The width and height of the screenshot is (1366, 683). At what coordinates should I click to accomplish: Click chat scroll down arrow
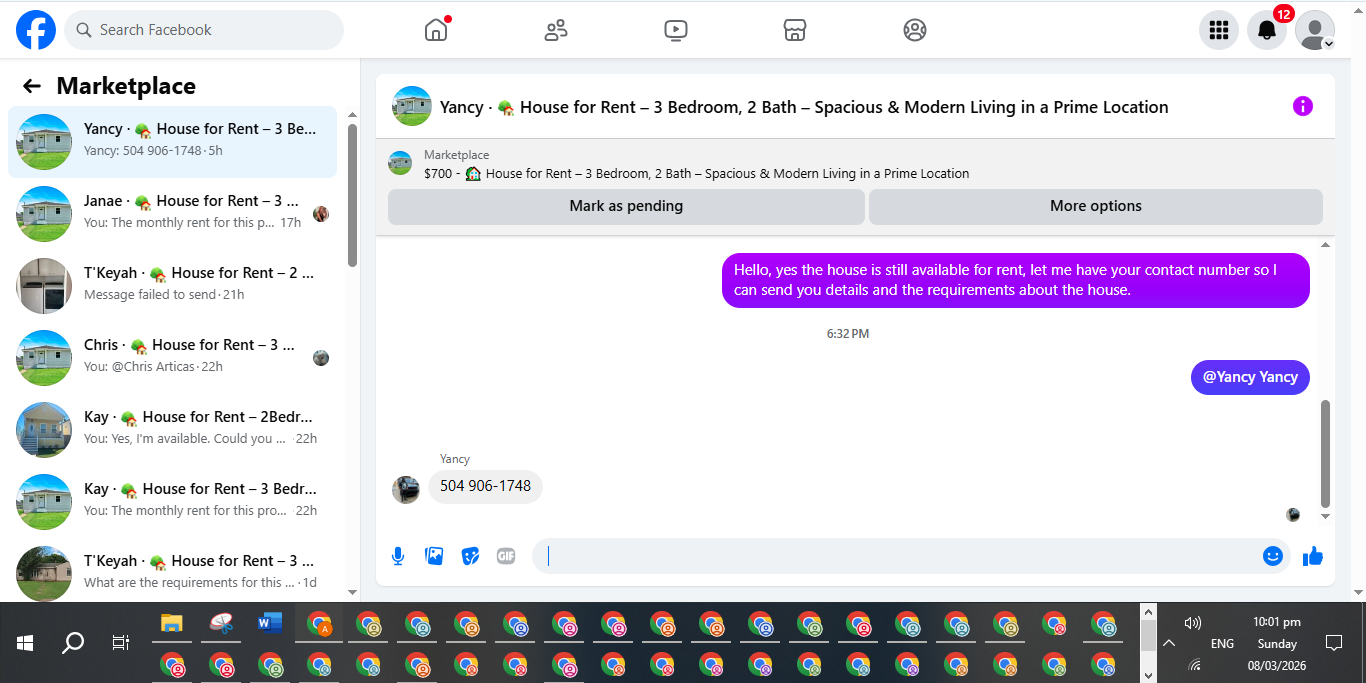(1326, 517)
